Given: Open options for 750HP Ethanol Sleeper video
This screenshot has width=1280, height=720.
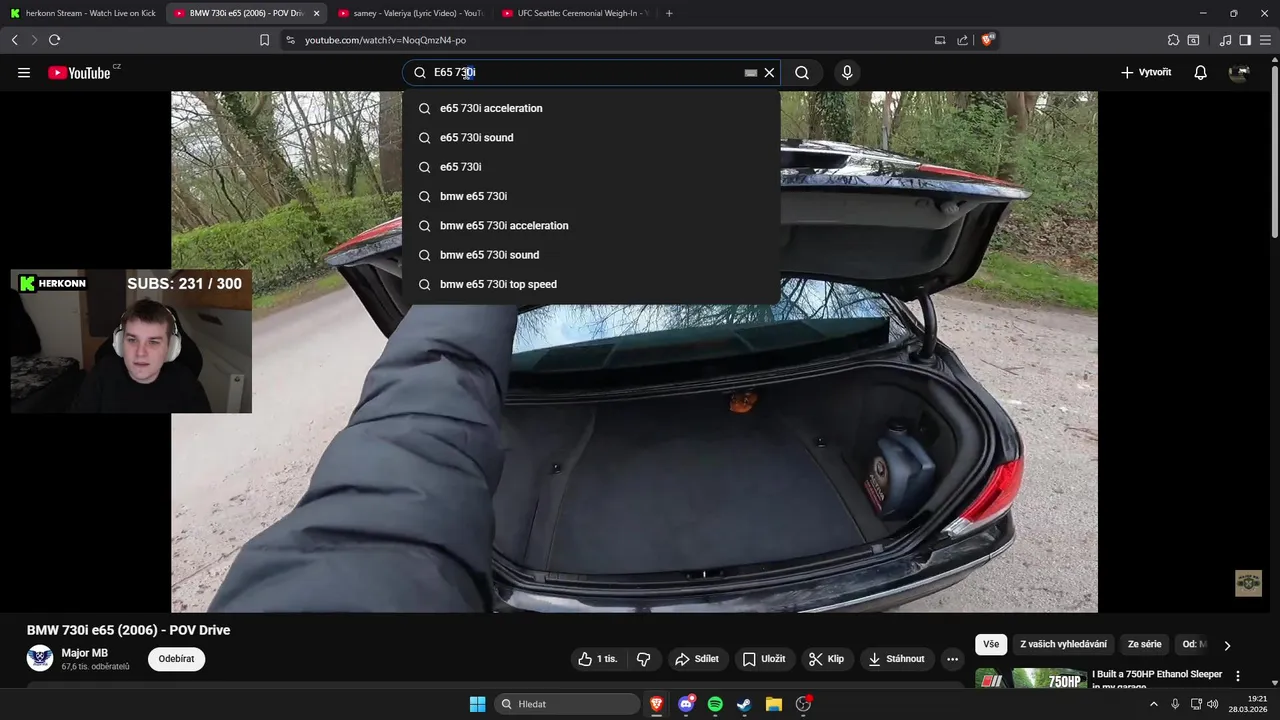Looking at the screenshot, I should point(1238,676).
